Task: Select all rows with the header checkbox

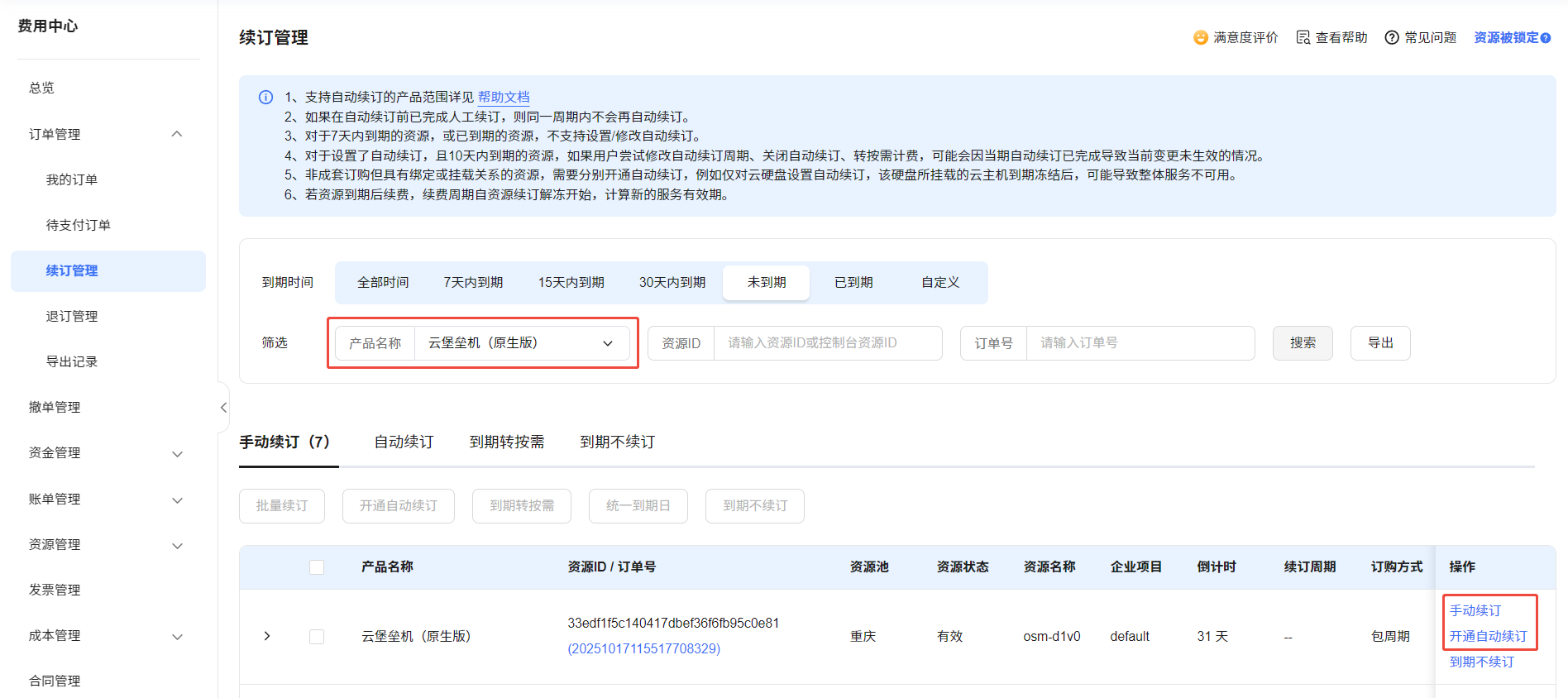Action: click(x=317, y=567)
